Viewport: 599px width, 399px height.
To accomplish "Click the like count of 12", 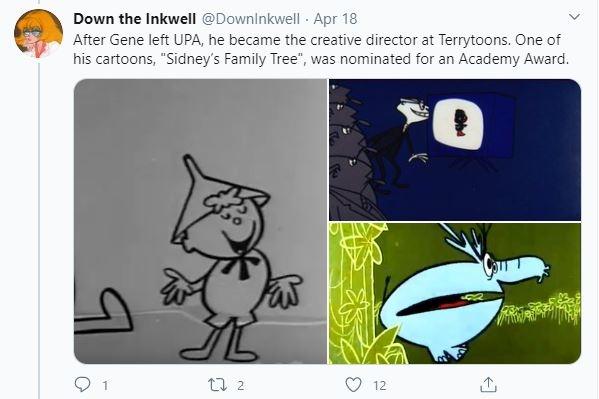I will [x=380, y=385].
